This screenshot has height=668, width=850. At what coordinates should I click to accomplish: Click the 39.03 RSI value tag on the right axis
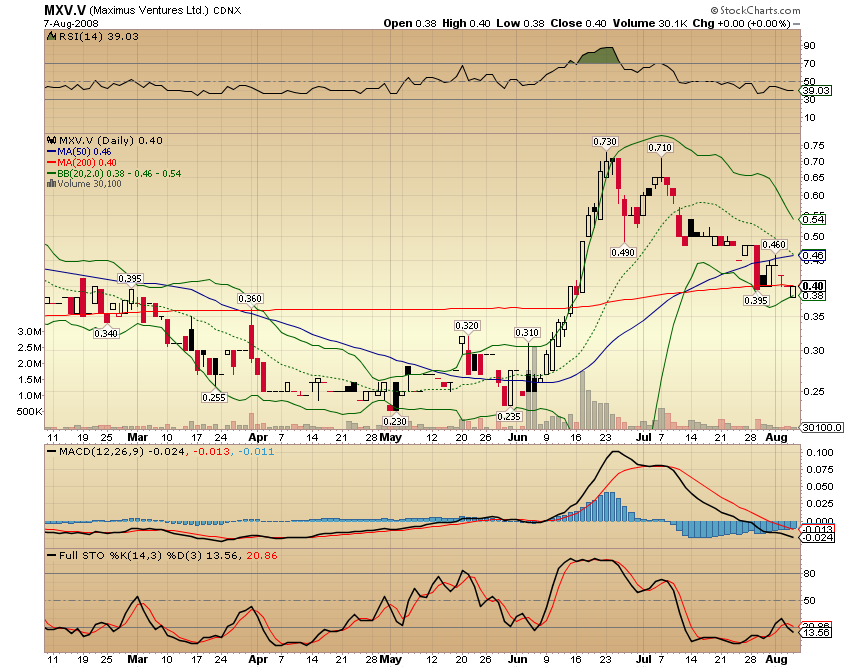(816, 91)
